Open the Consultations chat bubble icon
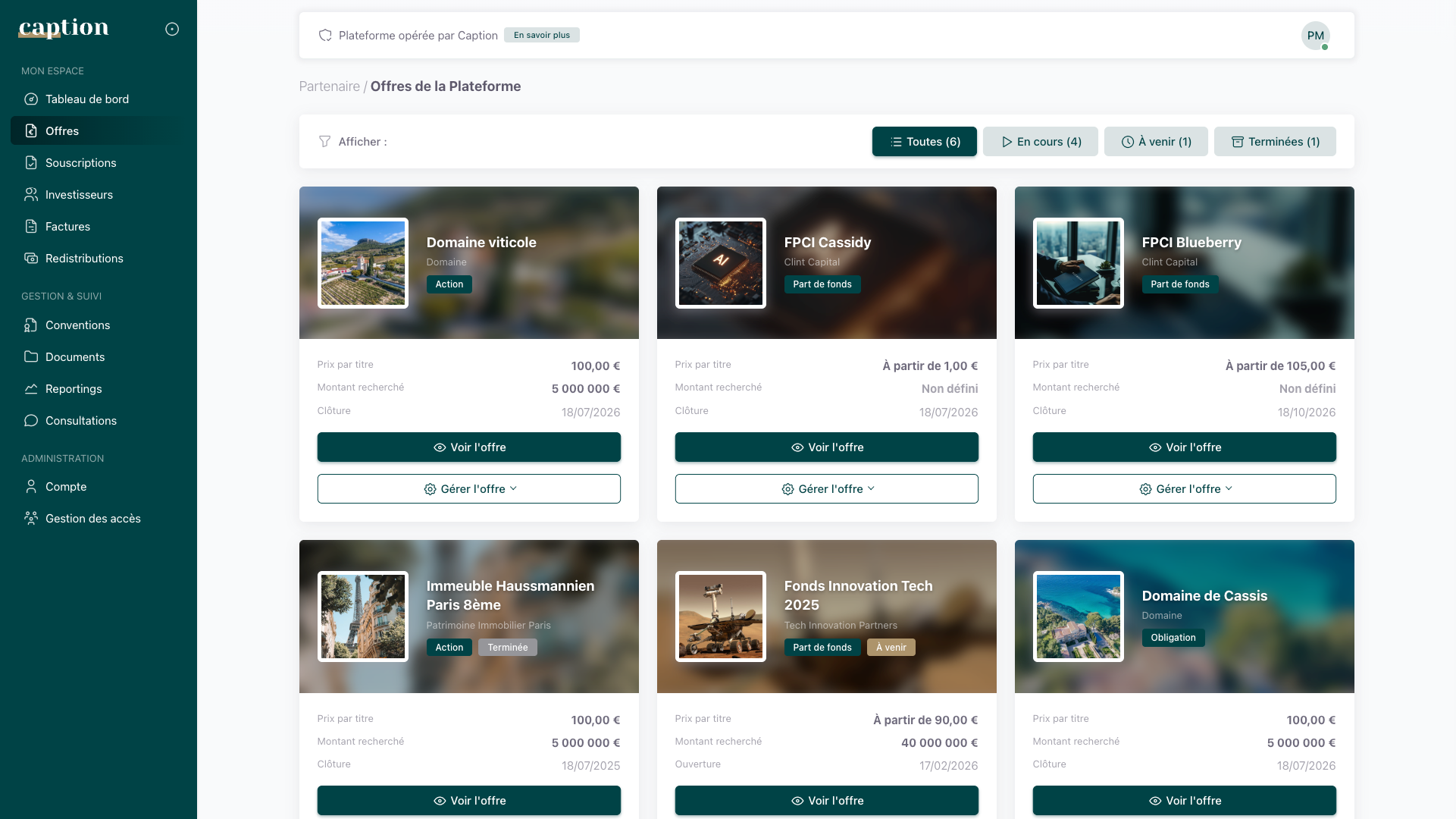The width and height of the screenshot is (1456, 819). (x=30, y=420)
